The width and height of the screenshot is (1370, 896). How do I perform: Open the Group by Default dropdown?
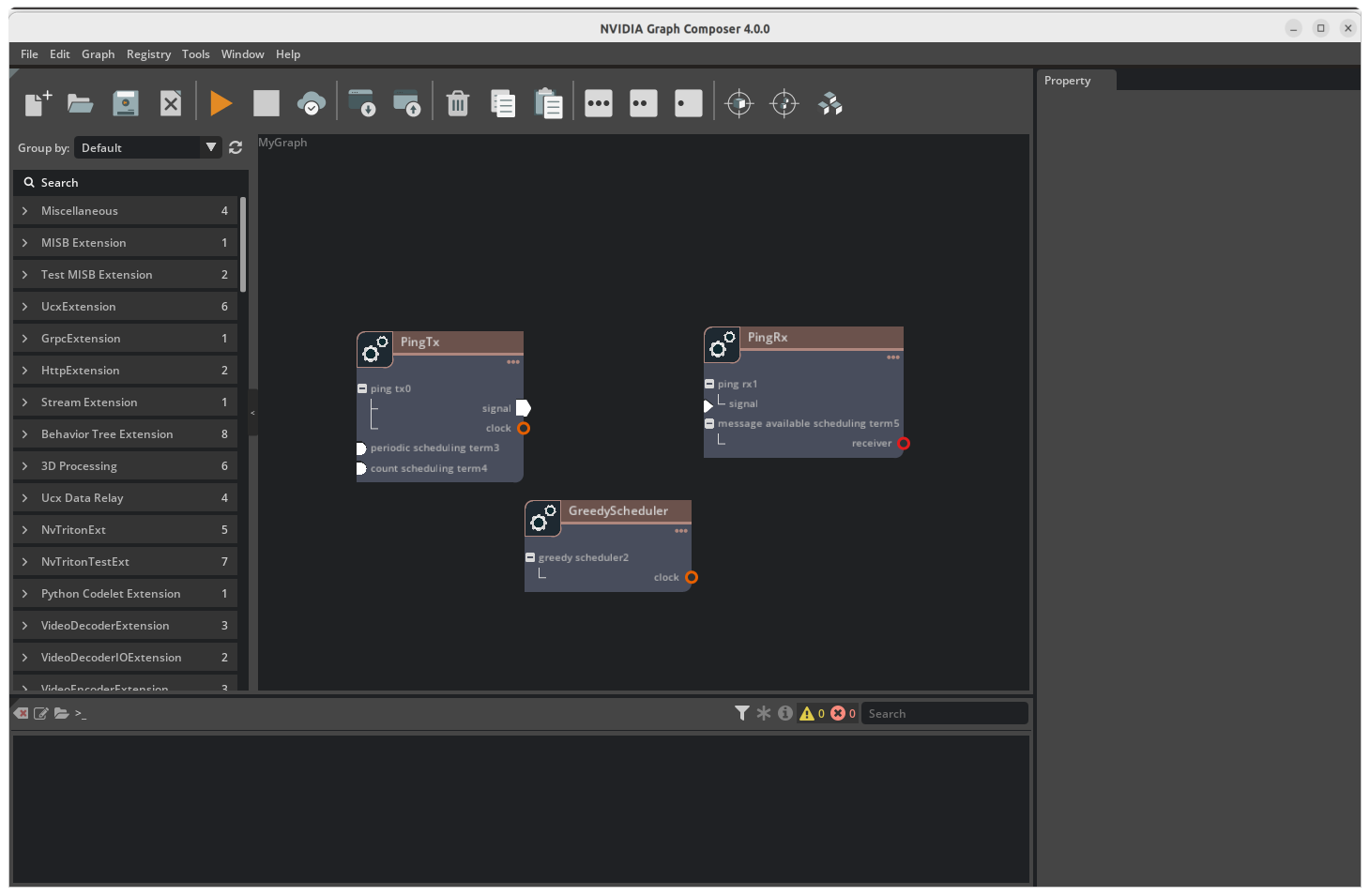pyautogui.click(x=148, y=147)
